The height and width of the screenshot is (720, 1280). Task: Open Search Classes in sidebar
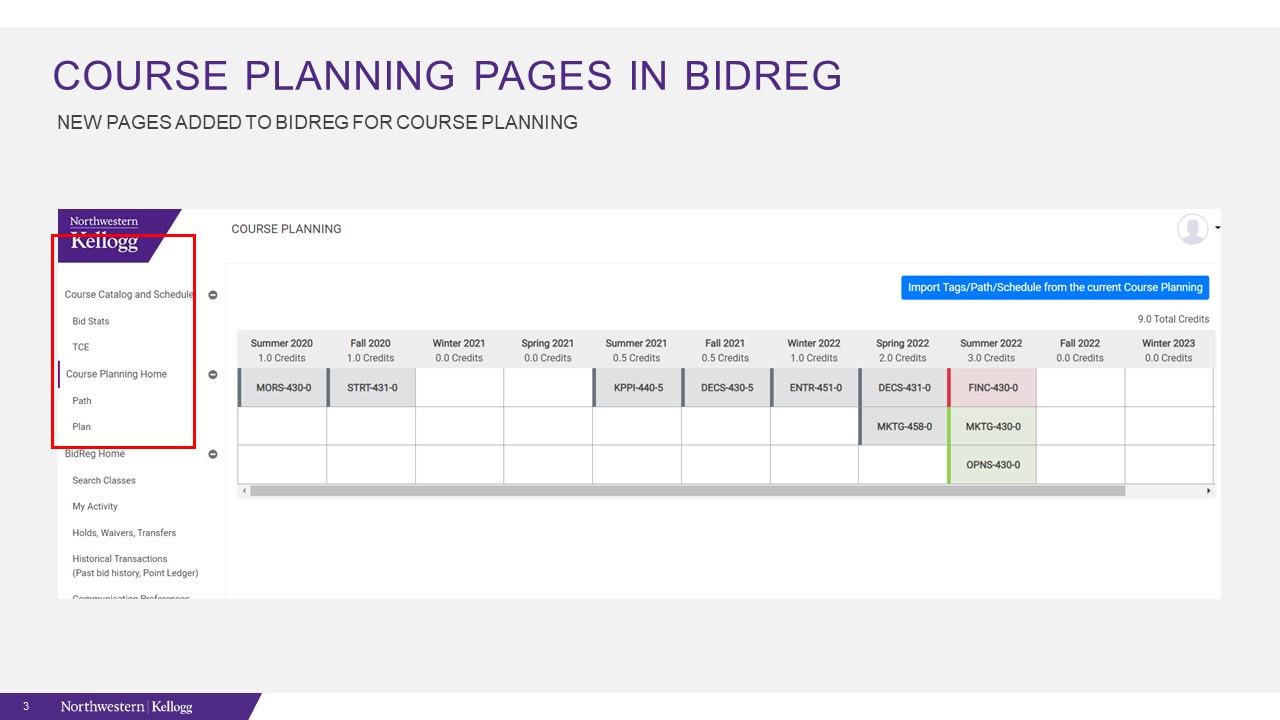tap(104, 481)
